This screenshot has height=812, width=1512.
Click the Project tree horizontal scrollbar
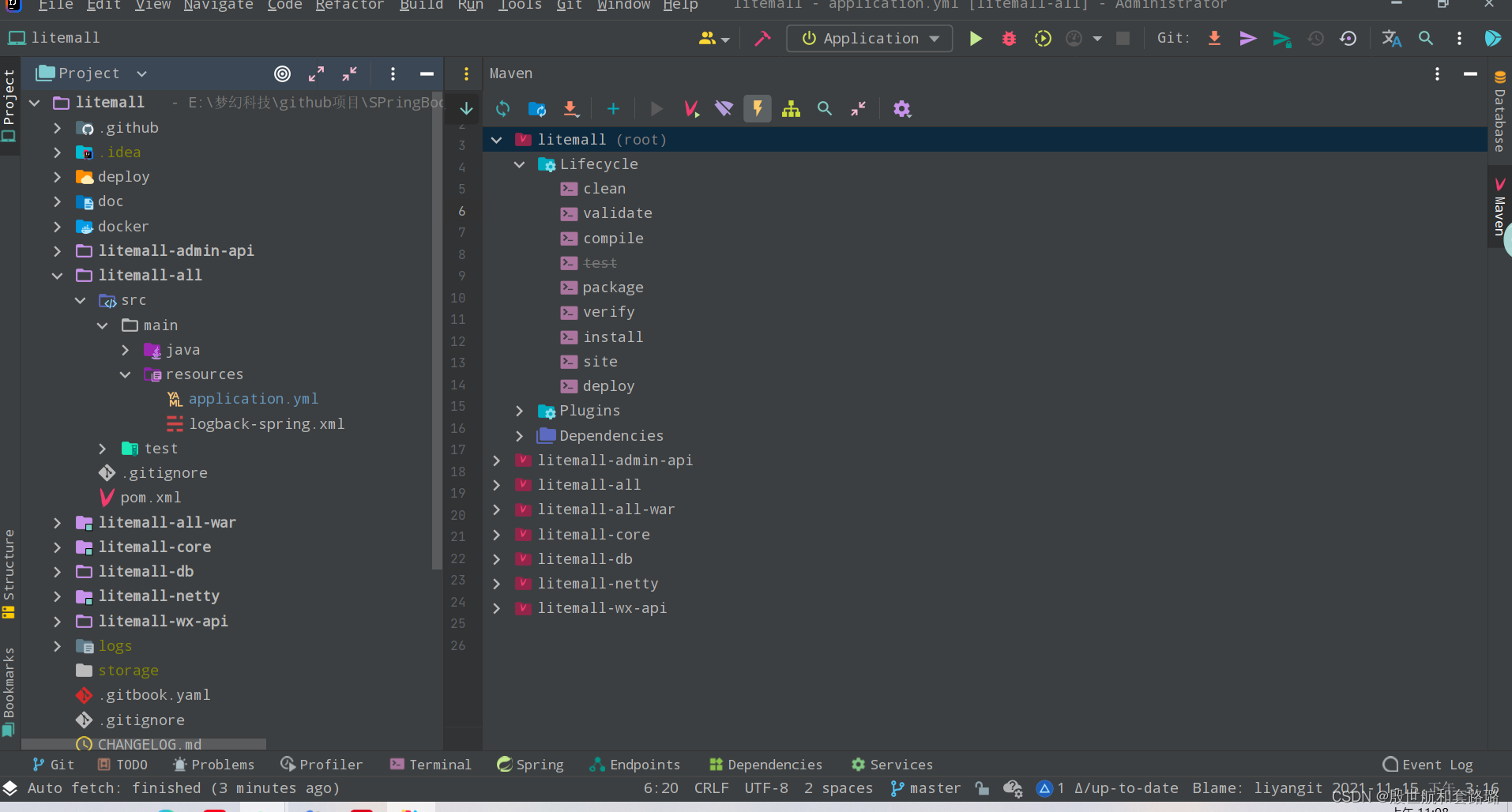[x=144, y=744]
